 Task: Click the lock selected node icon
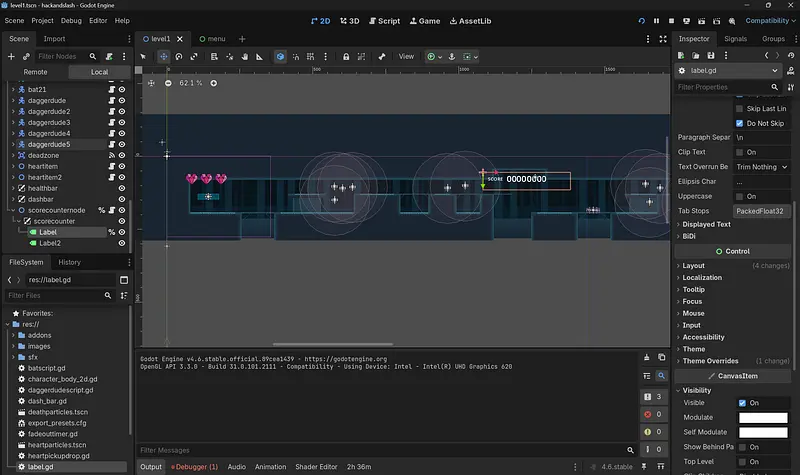(x=345, y=57)
